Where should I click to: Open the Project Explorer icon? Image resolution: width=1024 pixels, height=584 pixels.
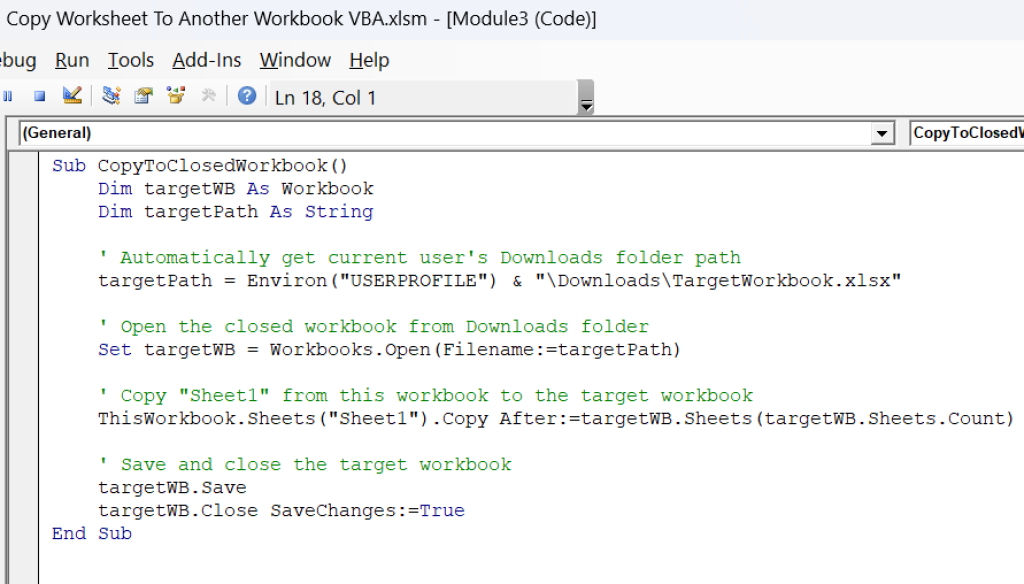[112, 95]
